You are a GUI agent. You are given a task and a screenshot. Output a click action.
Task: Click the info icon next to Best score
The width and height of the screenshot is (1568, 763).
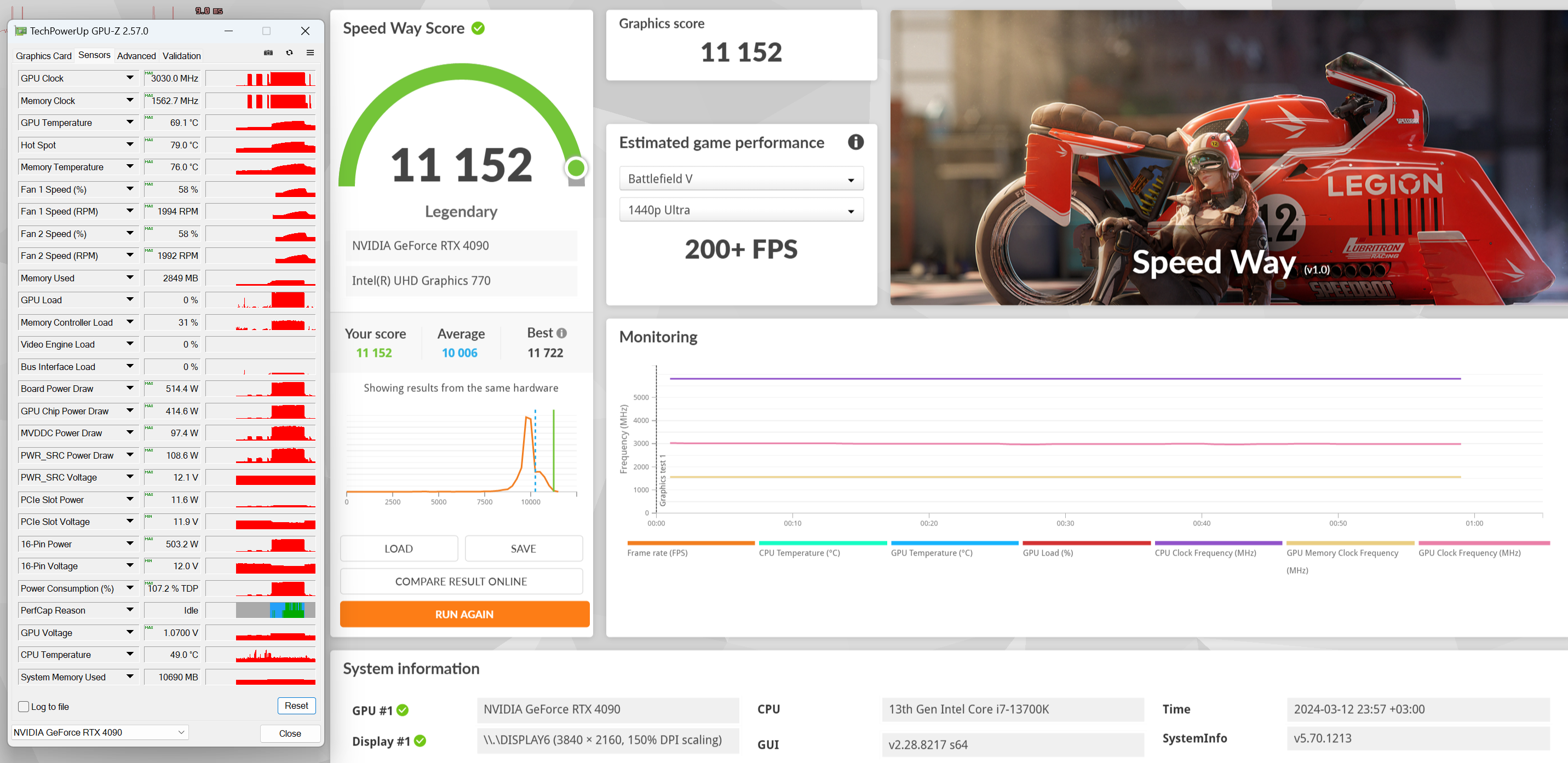(x=561, y=333)
